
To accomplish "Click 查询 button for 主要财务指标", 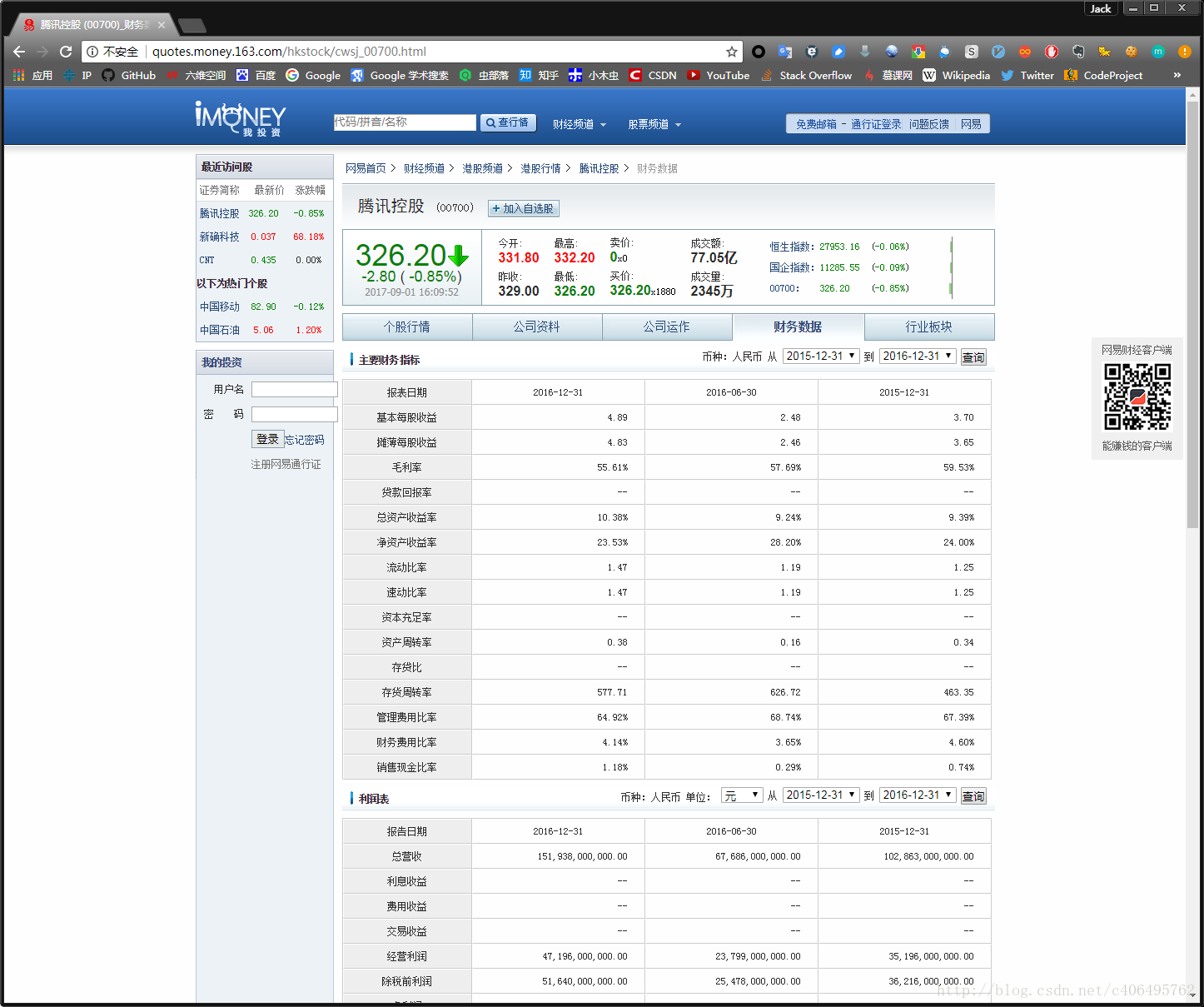I will pyautogui.click(x=973, y=357).
